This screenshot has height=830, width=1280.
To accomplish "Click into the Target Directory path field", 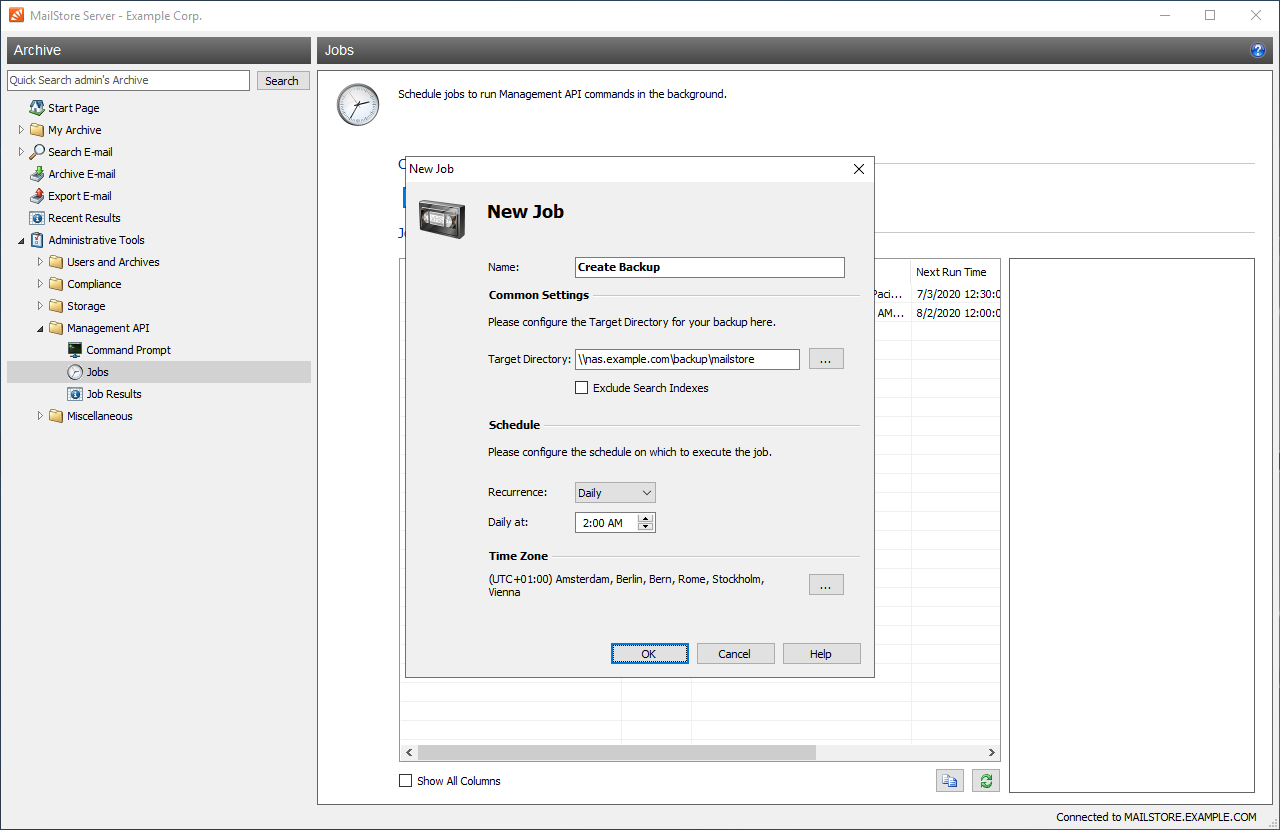I will click(x=687, y=359).
